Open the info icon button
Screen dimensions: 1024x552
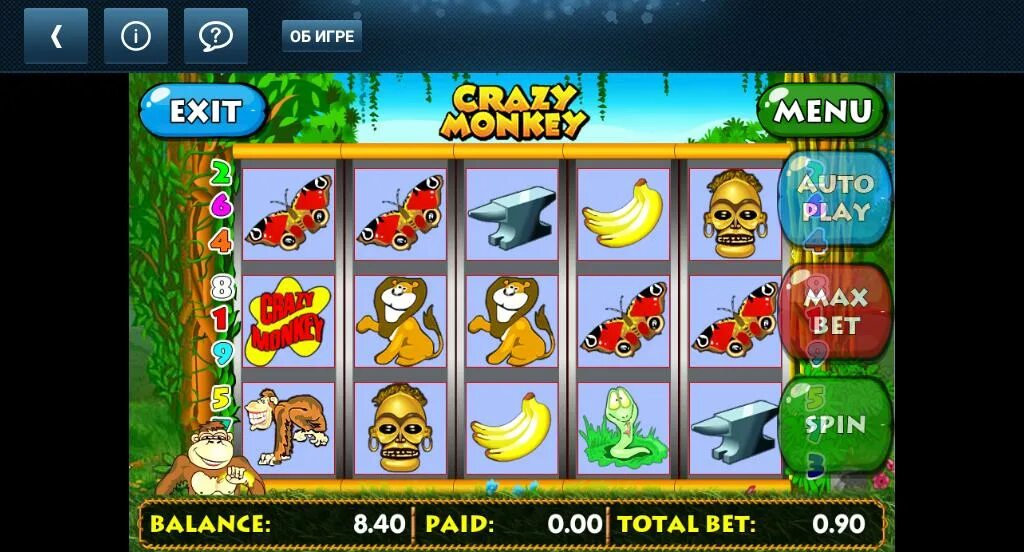[136, 37]
